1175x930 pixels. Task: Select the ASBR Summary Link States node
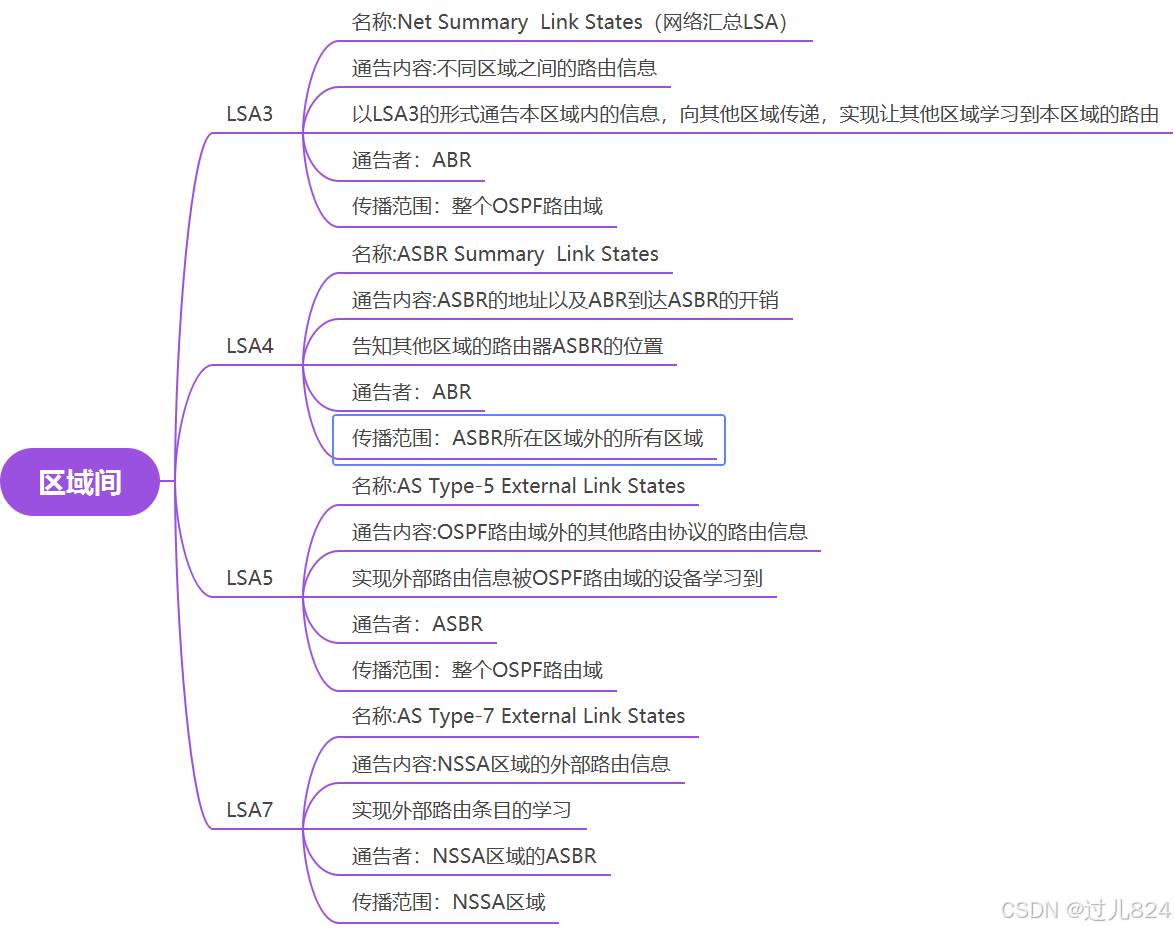(505, 254)
